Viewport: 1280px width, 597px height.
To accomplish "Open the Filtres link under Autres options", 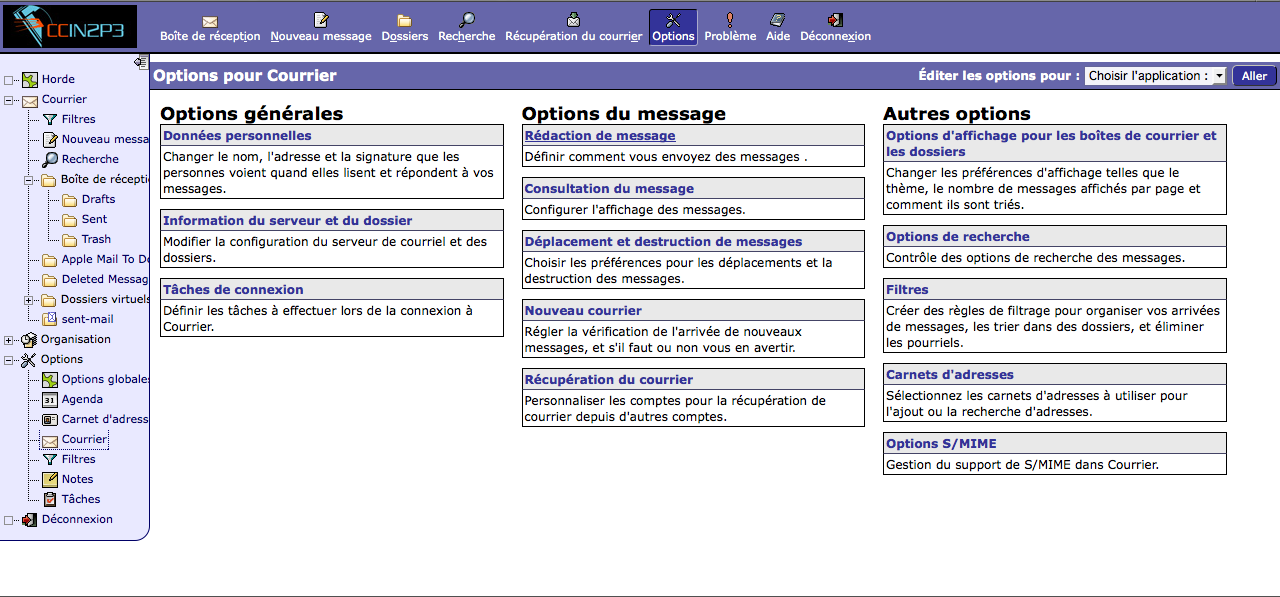I will 907,290.
